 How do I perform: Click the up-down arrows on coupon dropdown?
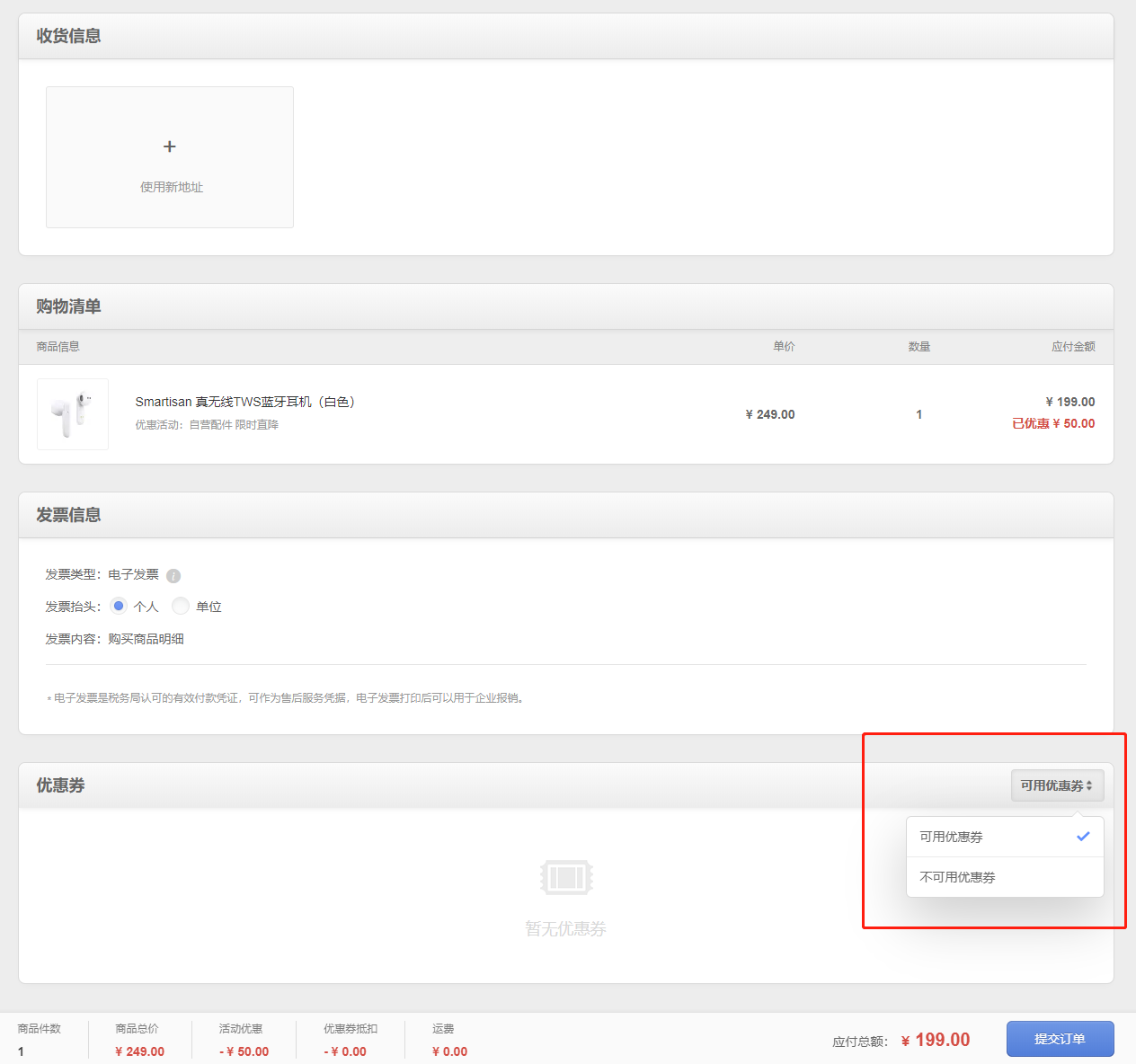[x=1089, y=785]
